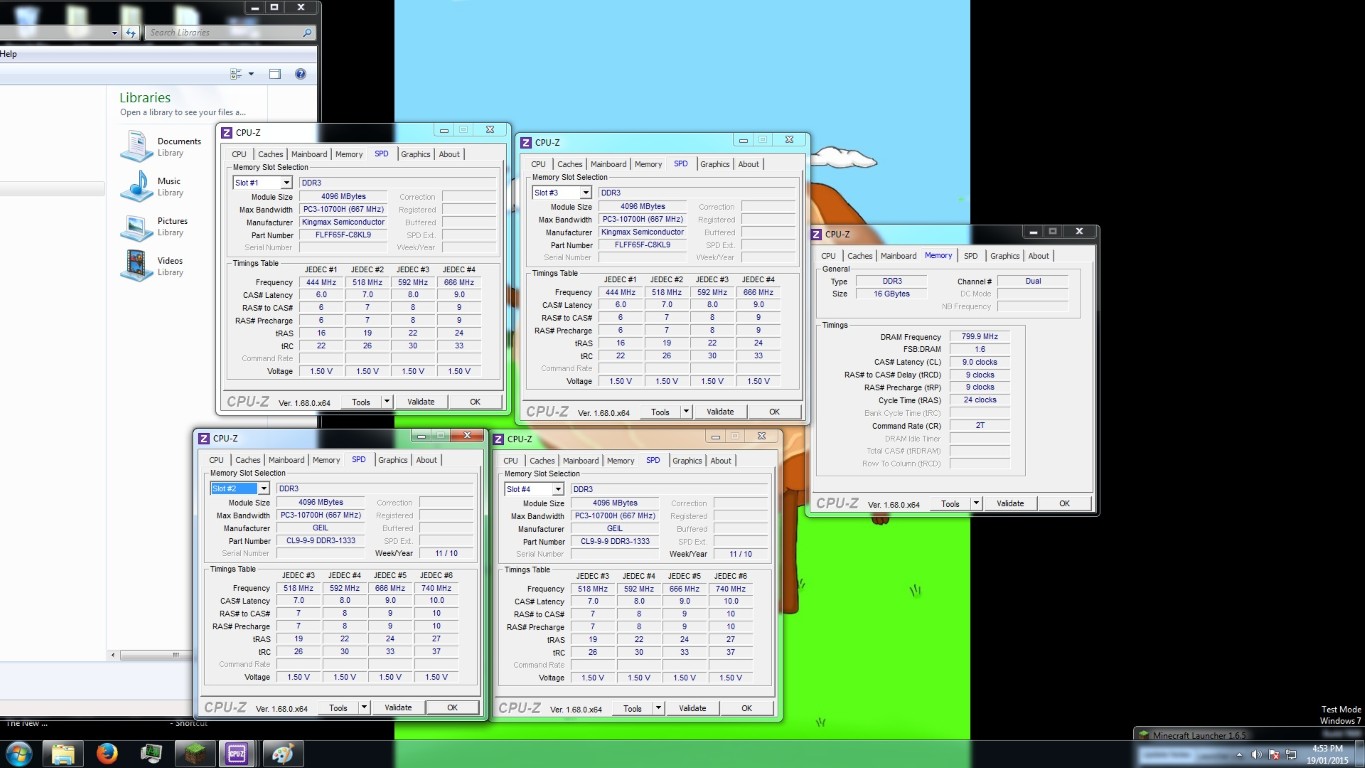Click Validate in Slot #4 CPU-Z window
The height and width of the screenshot is (768, 1365).
[x=692, y=709]
